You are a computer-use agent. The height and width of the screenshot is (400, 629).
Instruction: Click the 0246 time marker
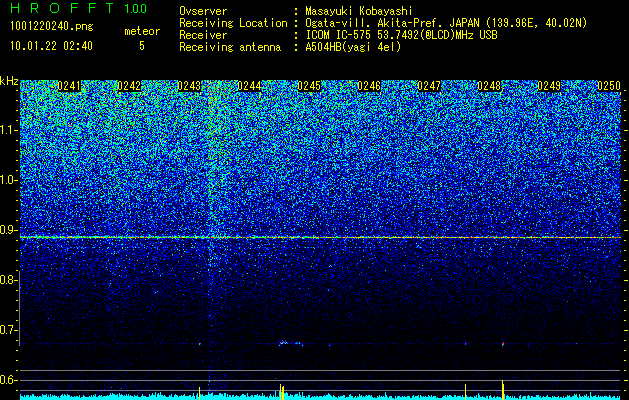369,86
